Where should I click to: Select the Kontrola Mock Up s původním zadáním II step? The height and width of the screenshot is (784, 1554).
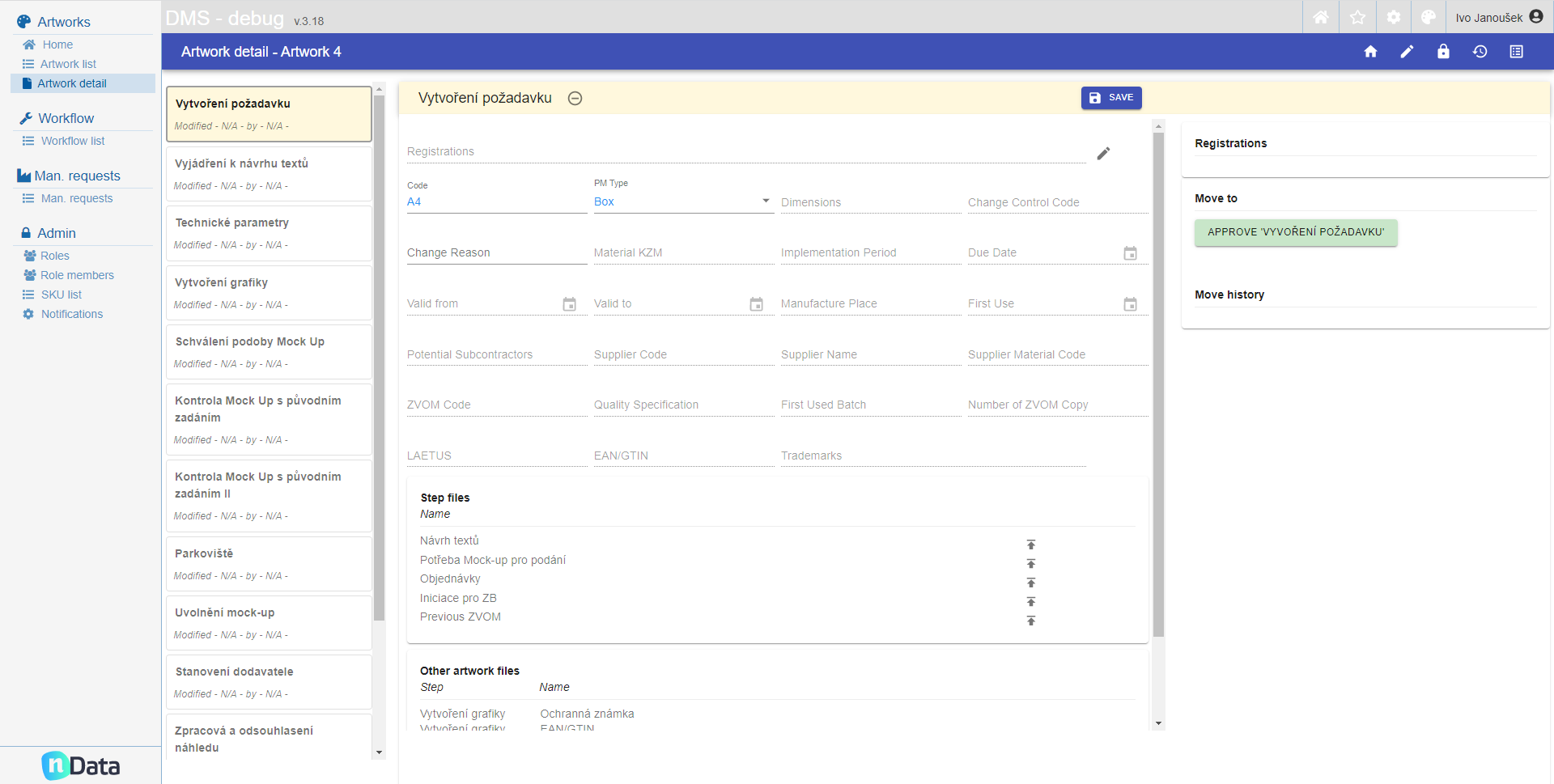click(x=269, y=495)
